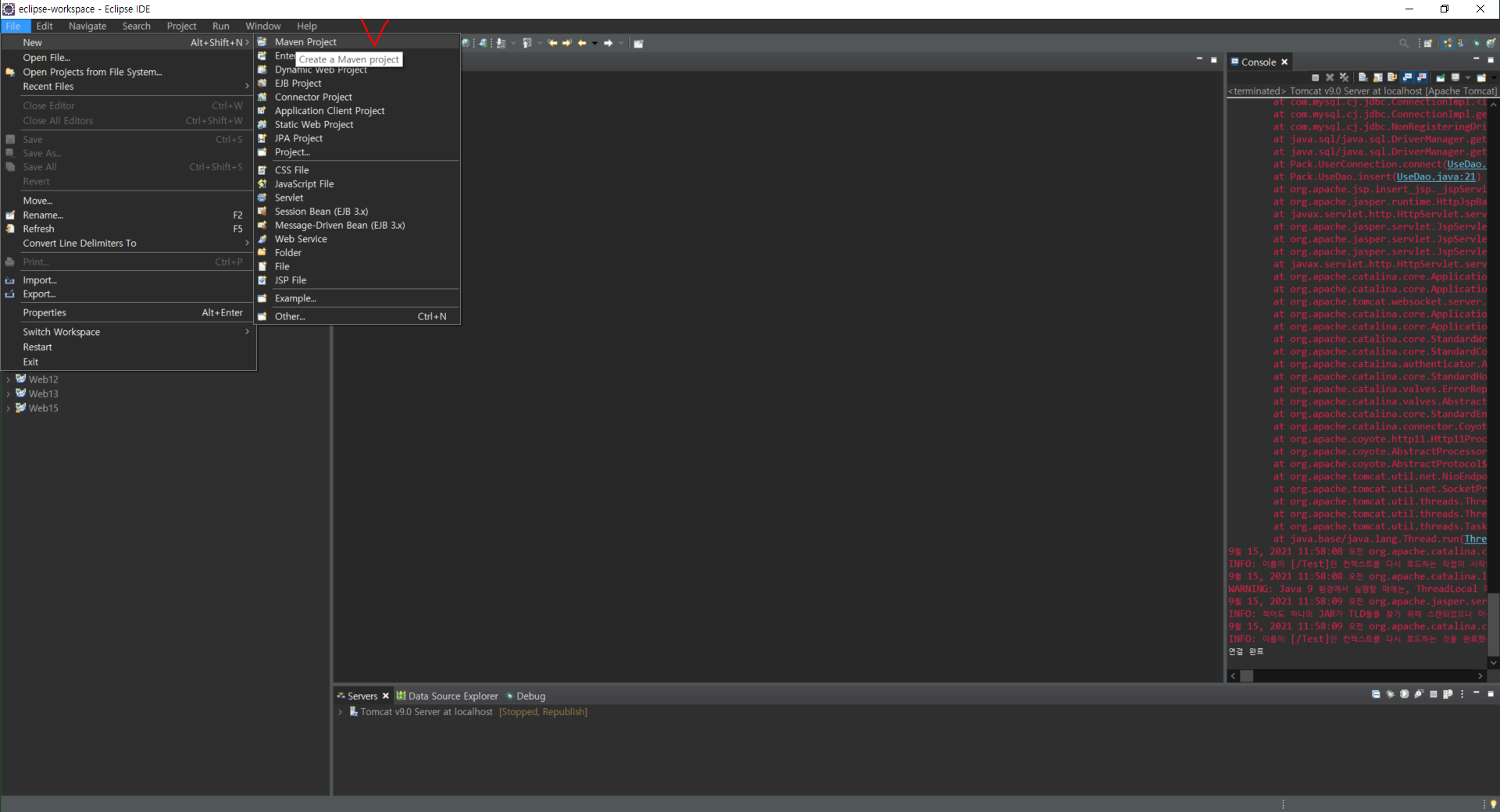The width and height of the screenshot is (1500, 812).
Task: Open the Recent Files submenu
Action: (x=127, y=87)
